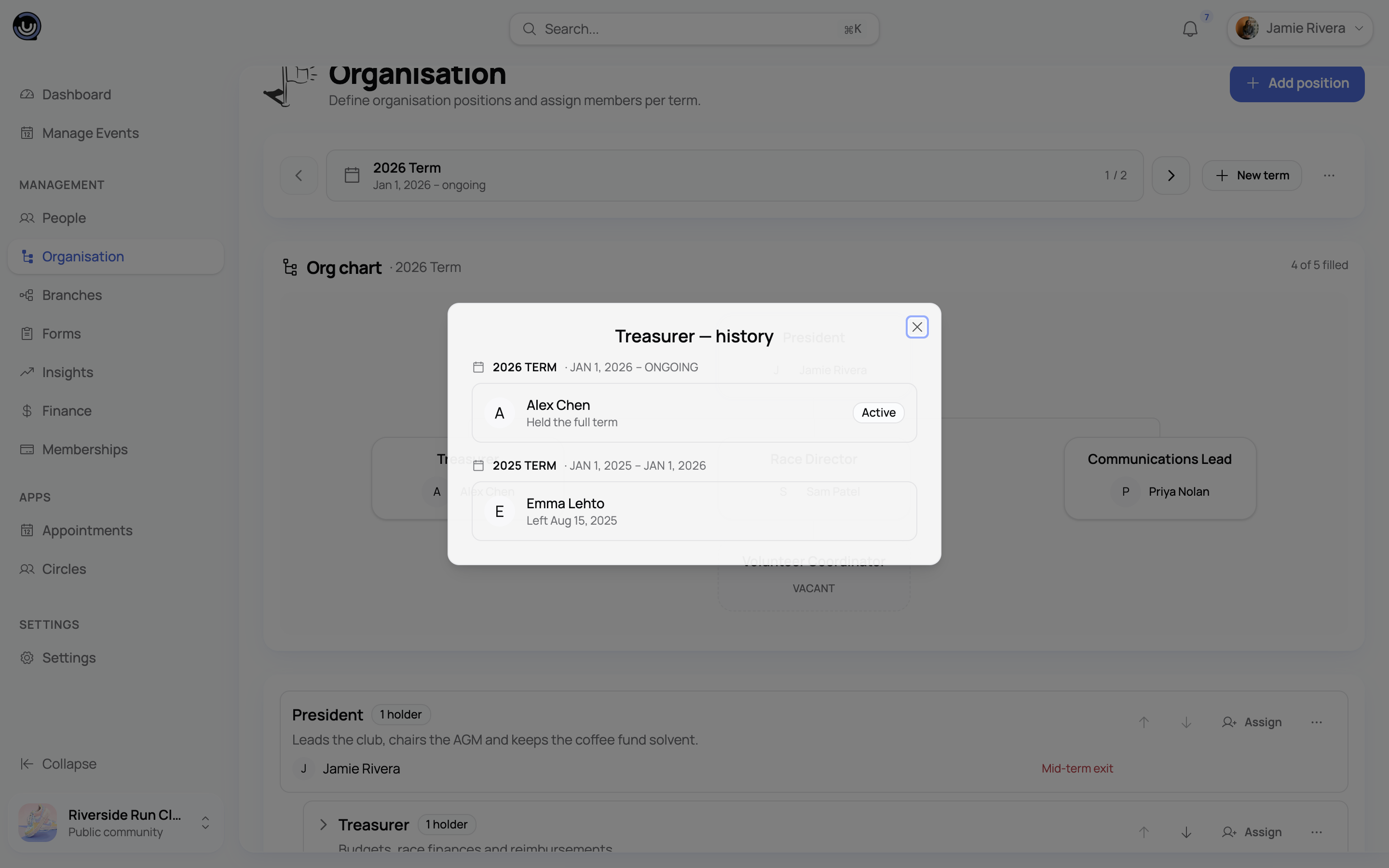
Task: Click the Treasurer 1 holder badge
Action: (x=447, y=825)
